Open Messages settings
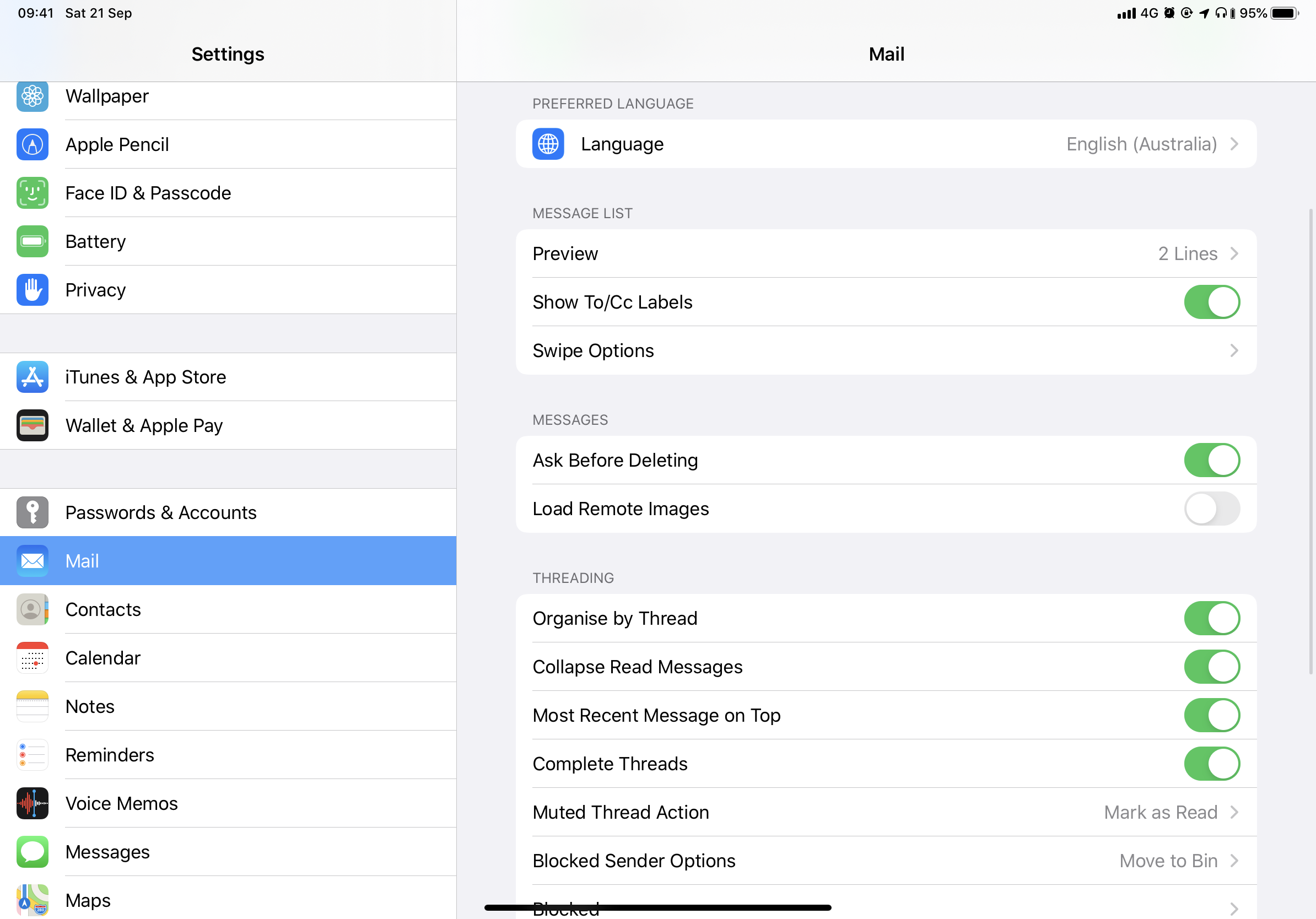 click(x=228, y=852)
